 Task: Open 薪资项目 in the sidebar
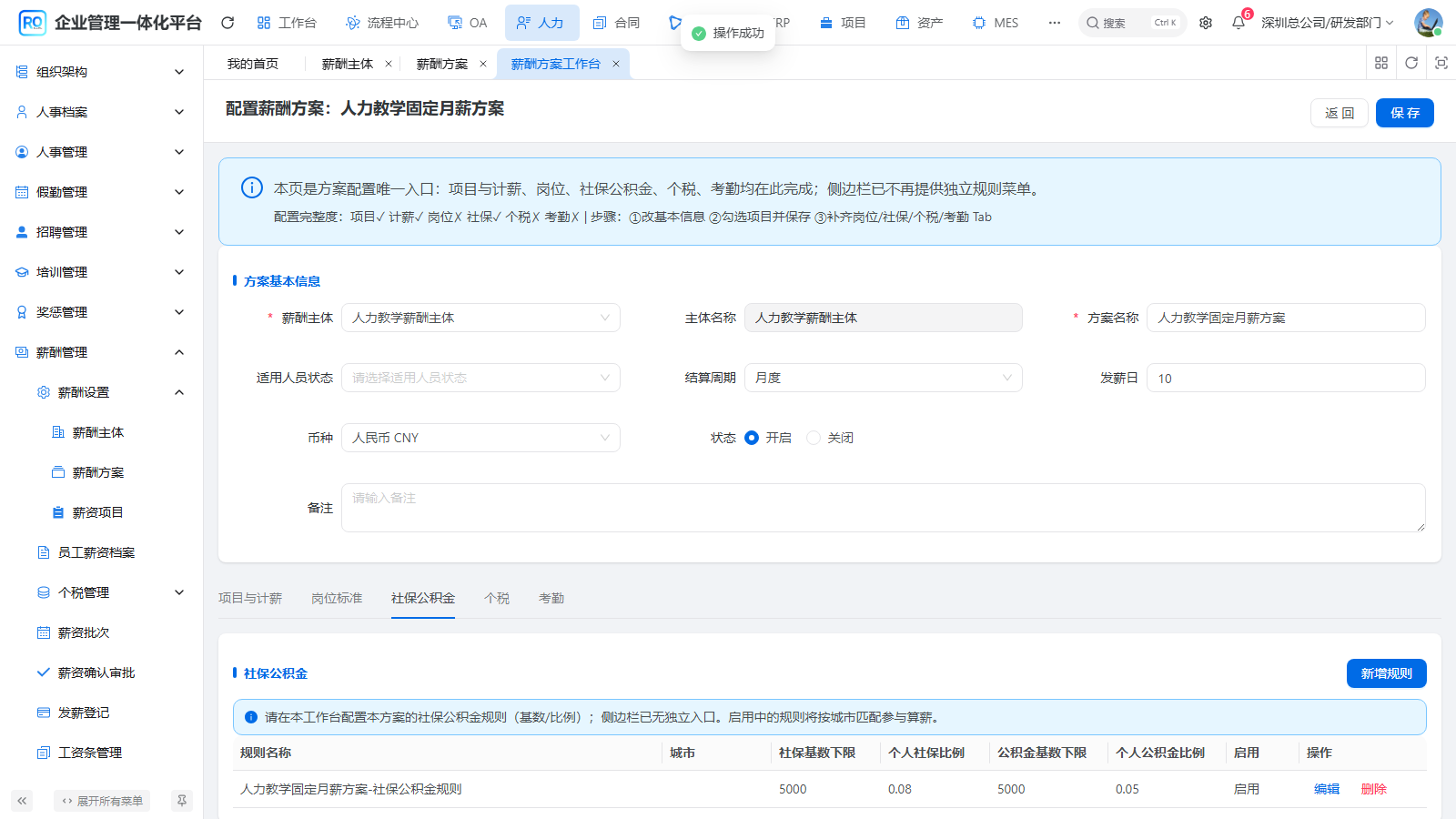(97, 512)
